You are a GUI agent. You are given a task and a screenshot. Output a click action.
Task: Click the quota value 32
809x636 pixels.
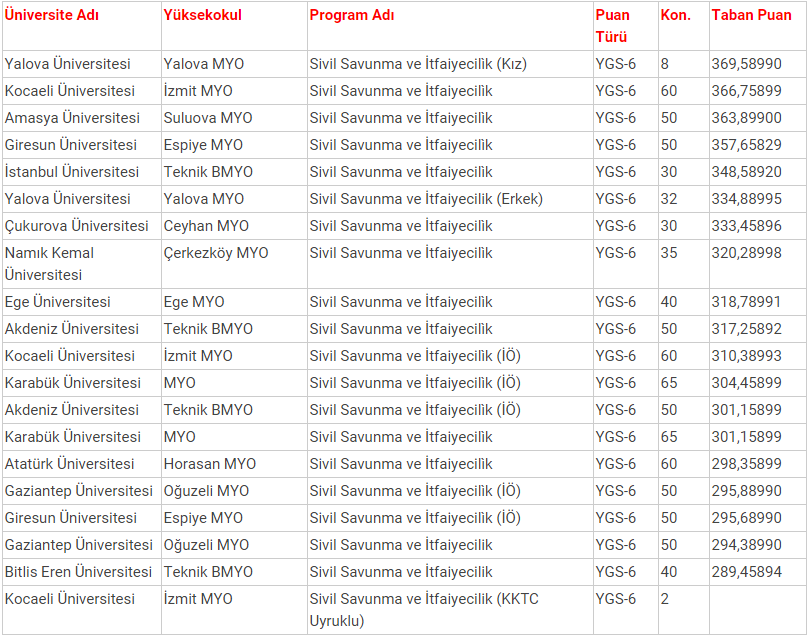pos(669,199)
